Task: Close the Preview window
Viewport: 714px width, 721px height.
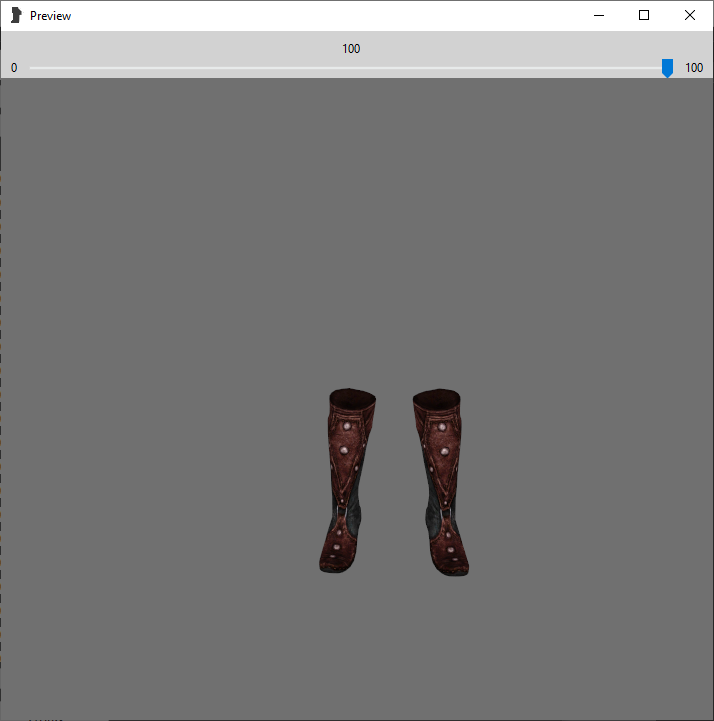Action: pyautogui.click(x=690, y=15)
